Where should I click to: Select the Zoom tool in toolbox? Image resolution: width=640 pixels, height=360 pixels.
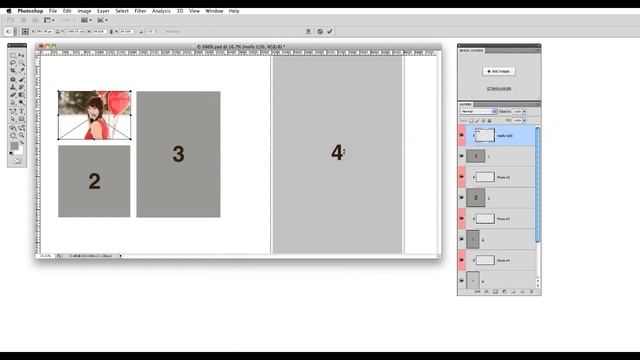(x=21, y=135)
